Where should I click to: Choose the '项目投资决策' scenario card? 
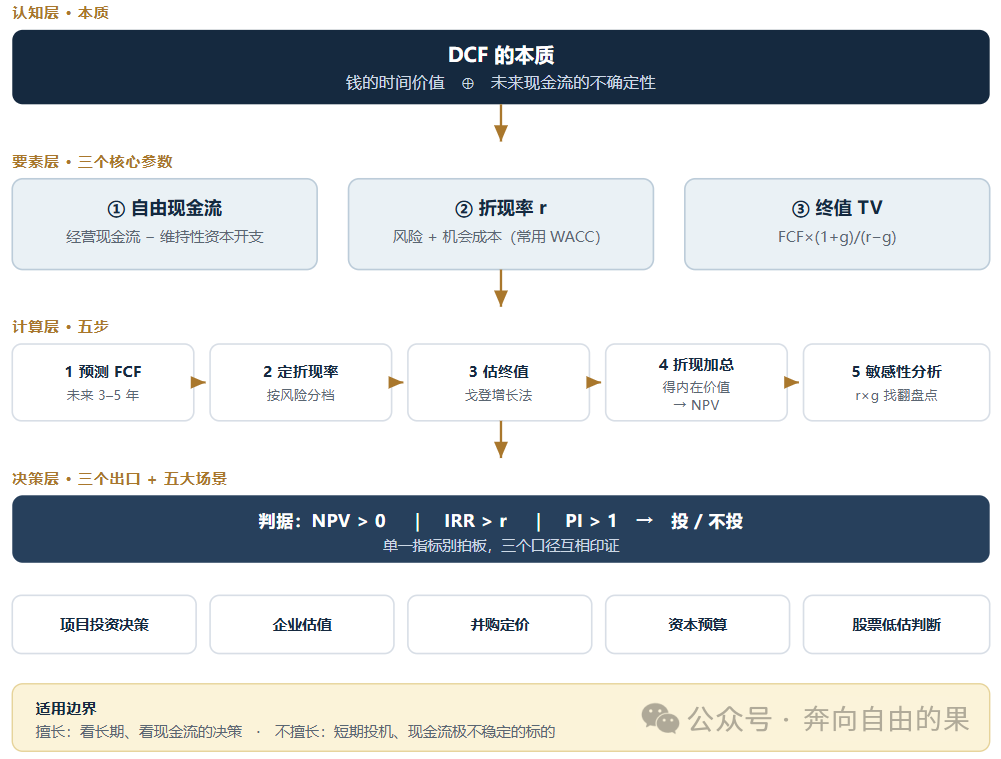pyautogui.click(x=104, y=624)
